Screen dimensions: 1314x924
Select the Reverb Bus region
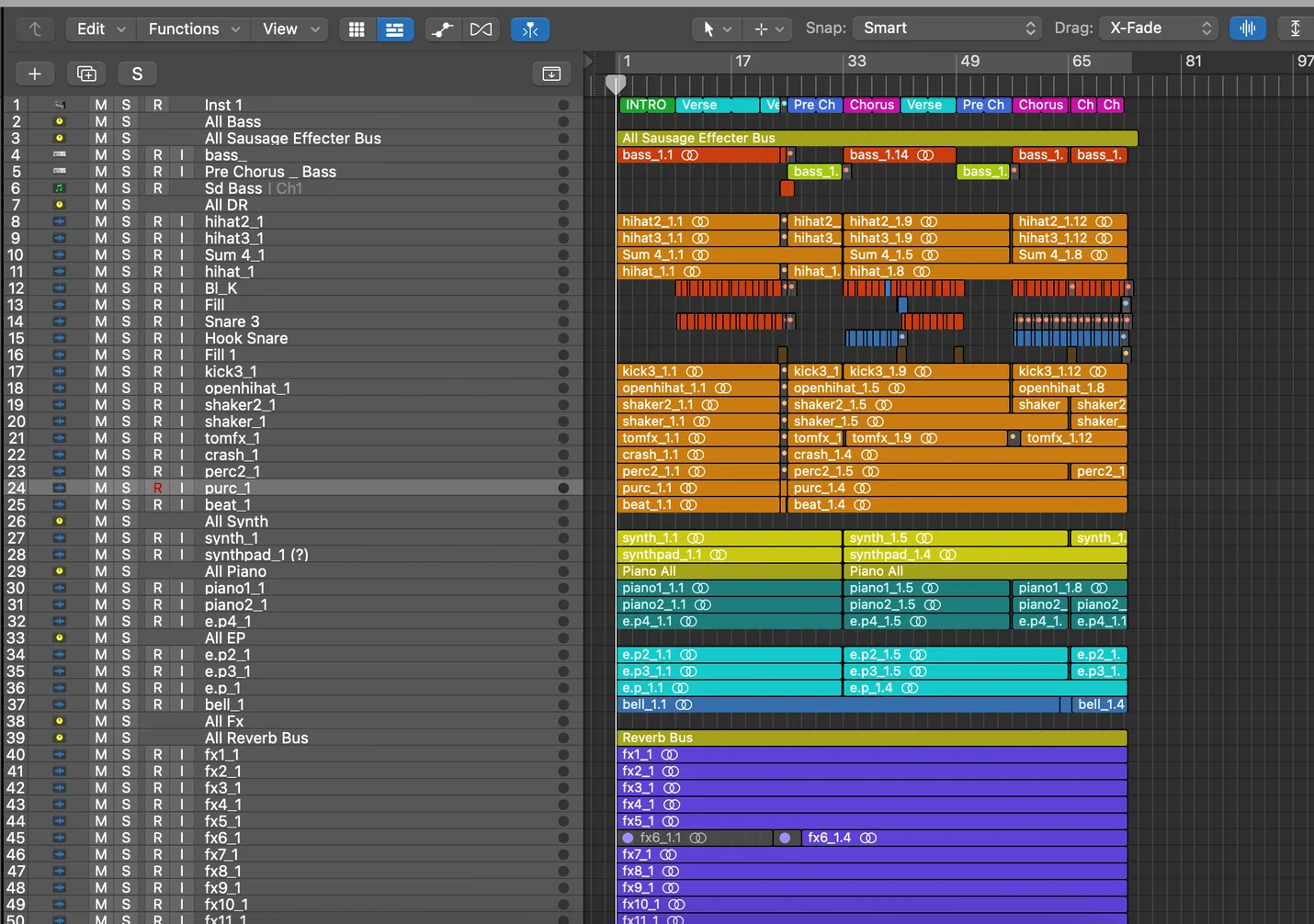tap(872, 738)
